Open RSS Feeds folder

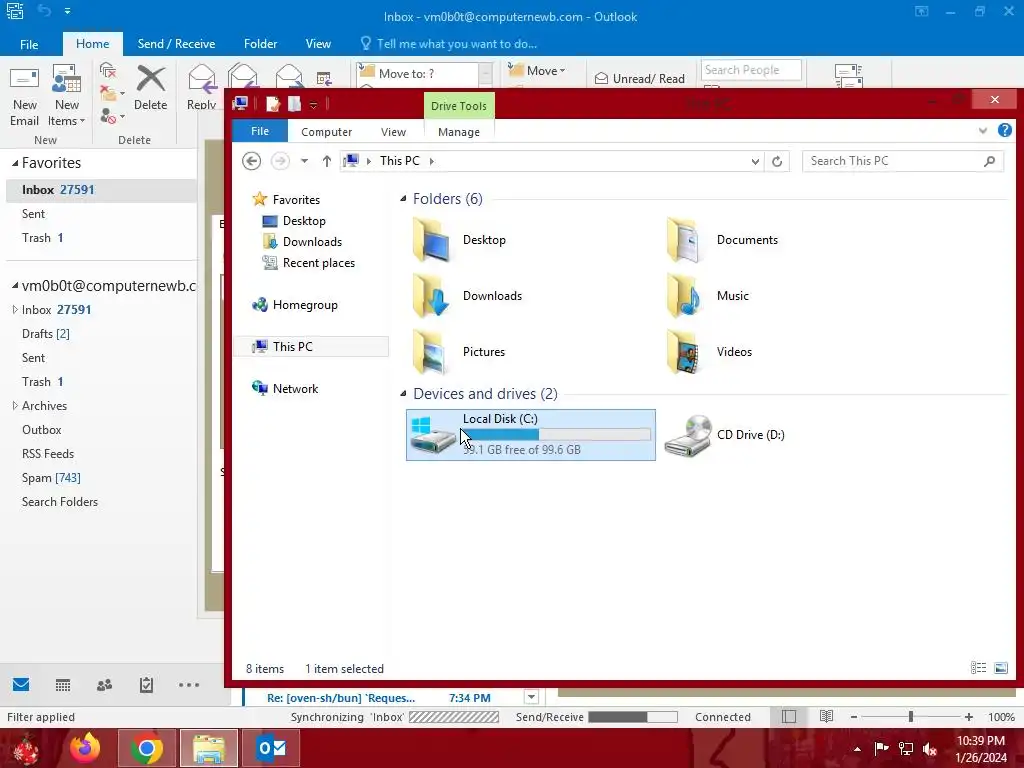pyautogui.click(x=48, y=454)
